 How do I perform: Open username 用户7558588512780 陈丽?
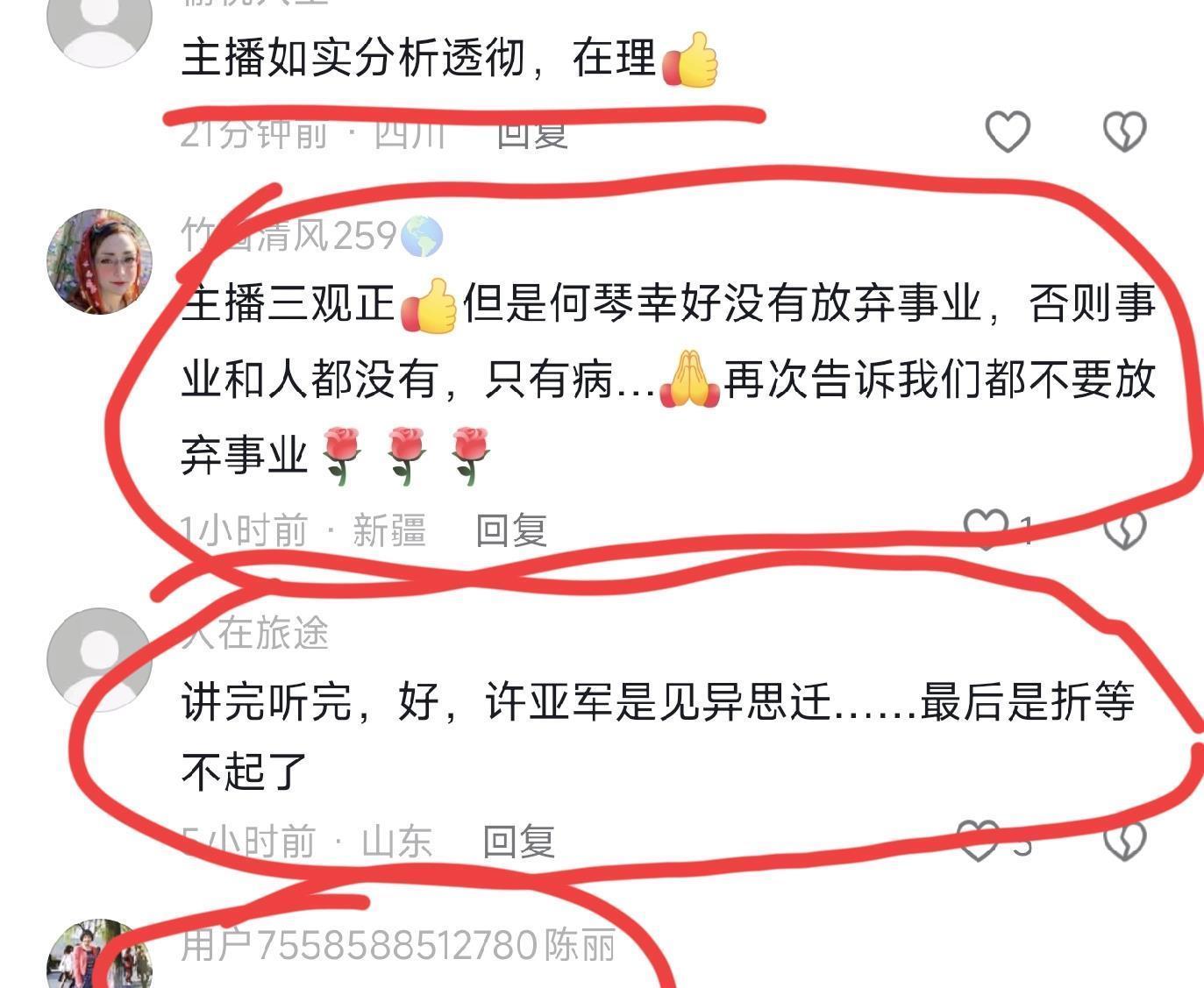click(x=398, y=945)
